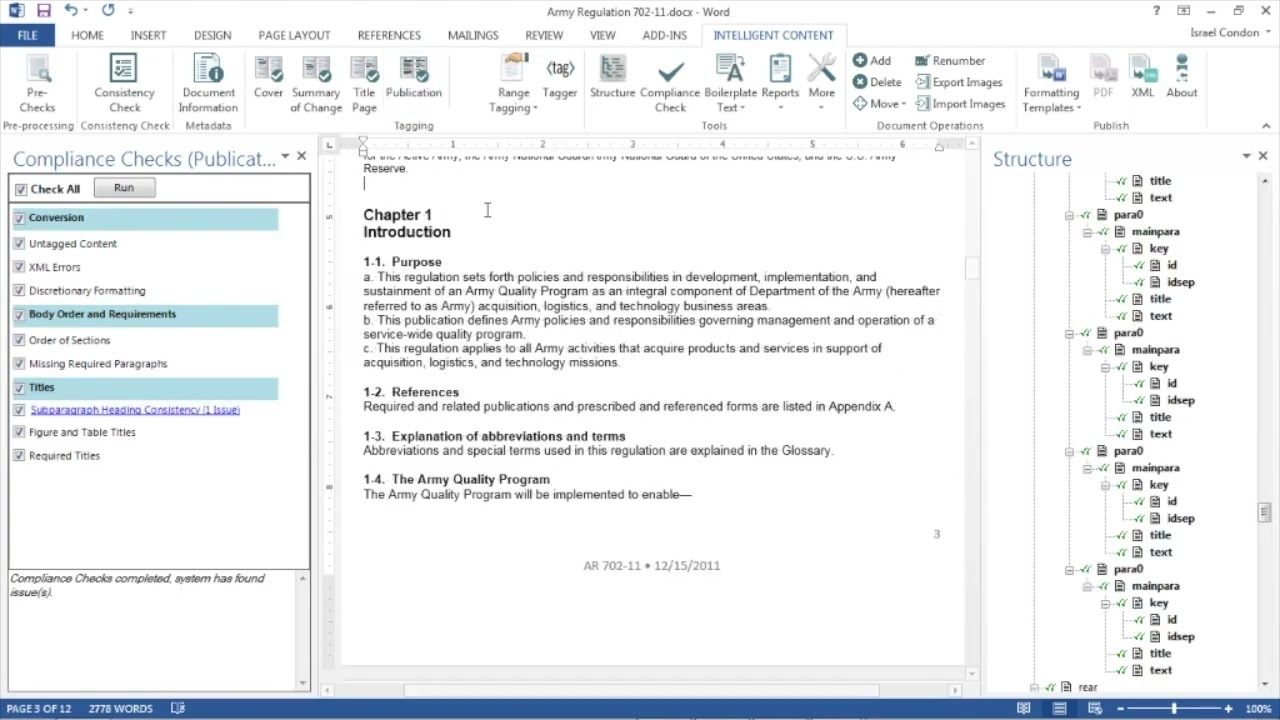Run the Compliance Check tool
Image resolution: width=1280 pixels, height=720 pixels.
[x=670, y=85]
